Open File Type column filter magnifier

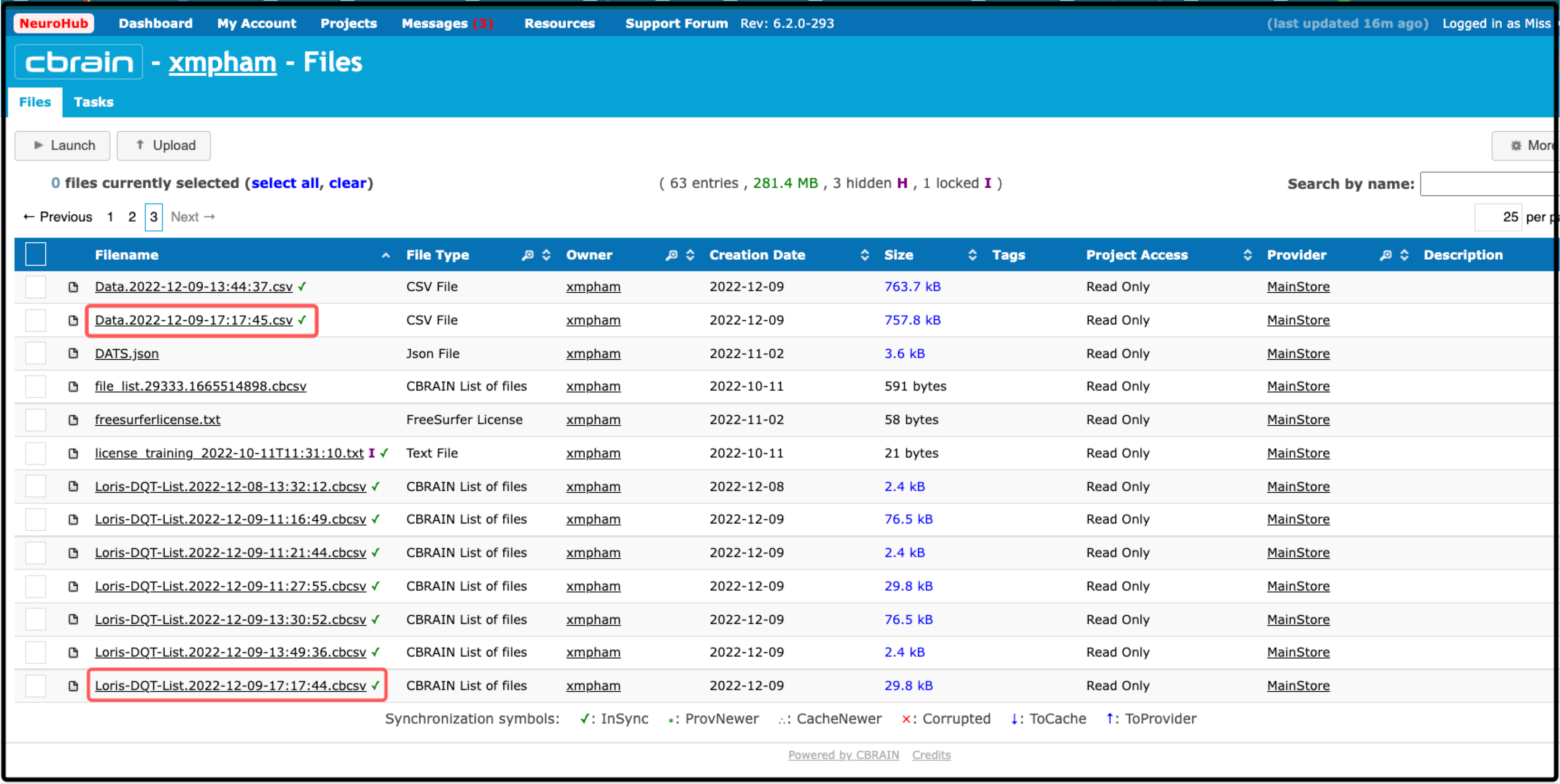coord(528,255)
